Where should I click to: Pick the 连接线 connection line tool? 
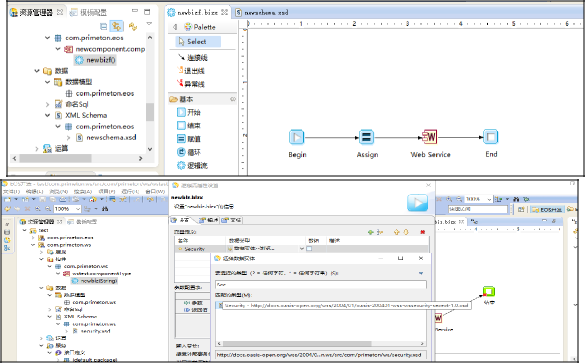pyautogui.click(x=193, y=57)
